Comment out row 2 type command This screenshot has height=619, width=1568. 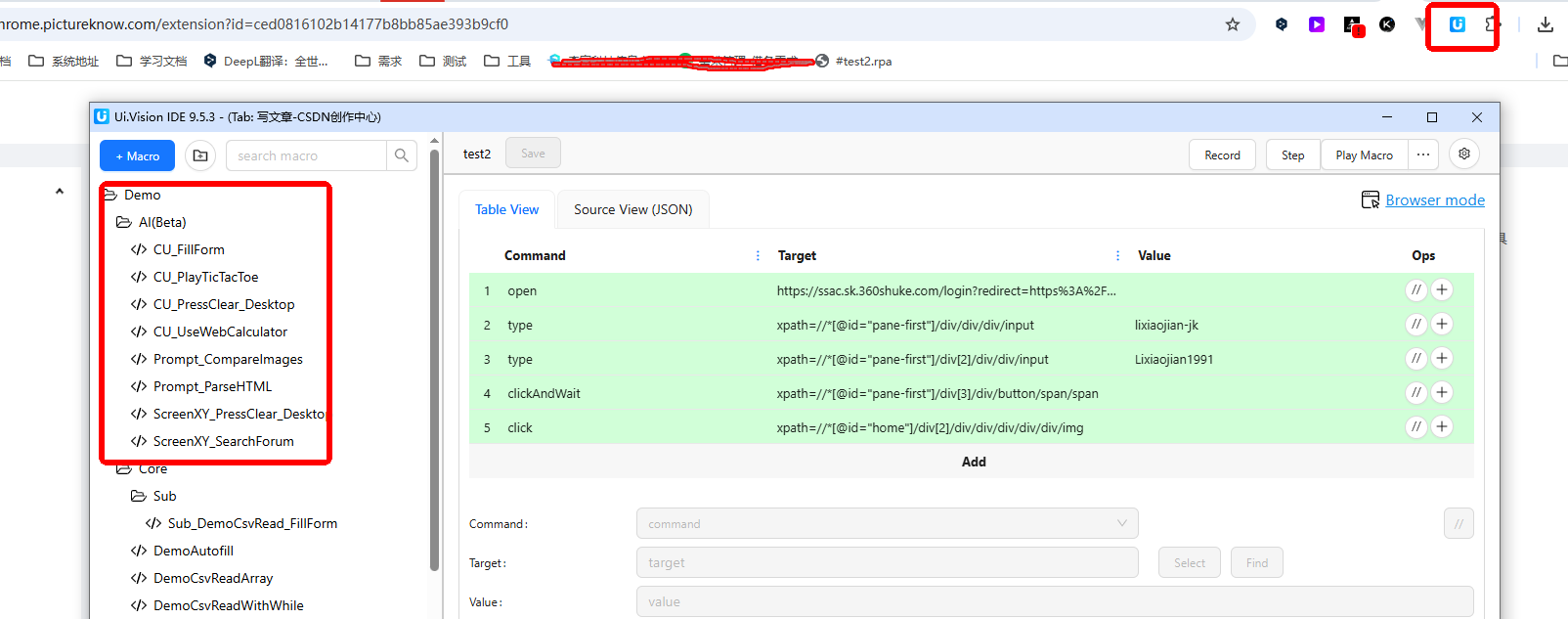[1416, 324]
